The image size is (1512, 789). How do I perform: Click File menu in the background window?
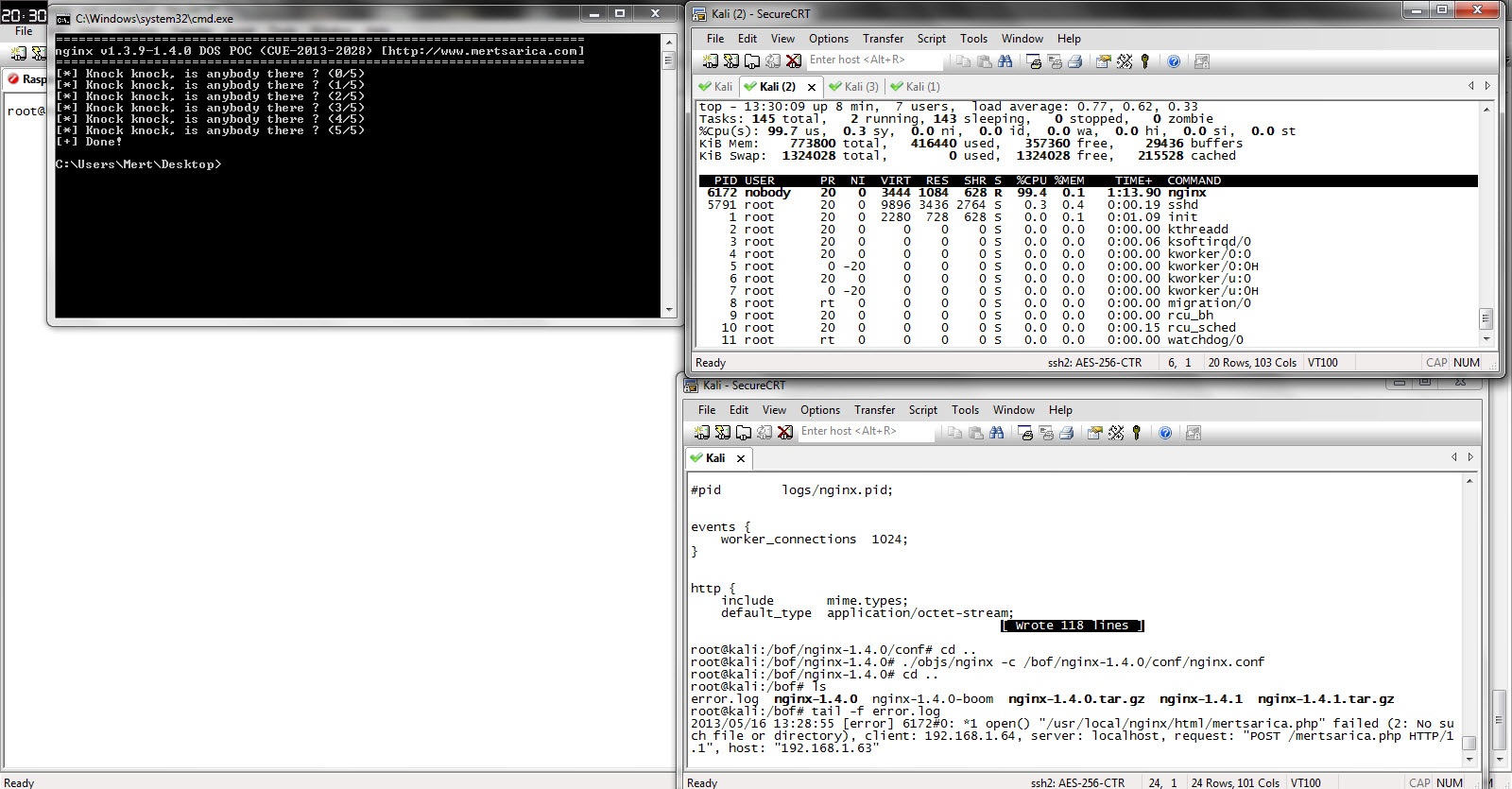(24, 31)
